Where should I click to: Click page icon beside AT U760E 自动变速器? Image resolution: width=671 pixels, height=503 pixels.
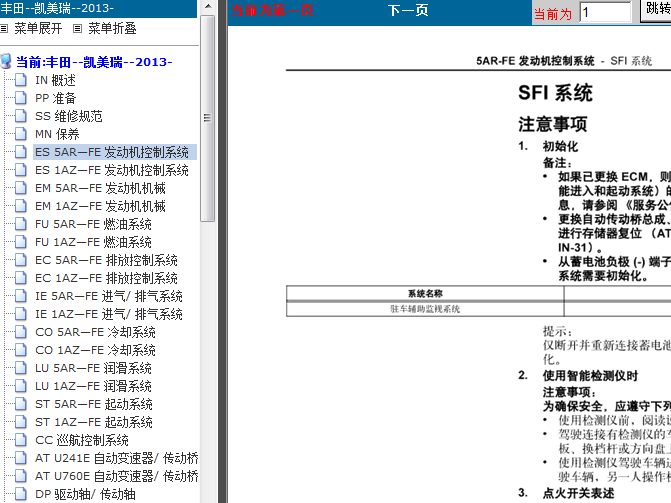[21, 476]
